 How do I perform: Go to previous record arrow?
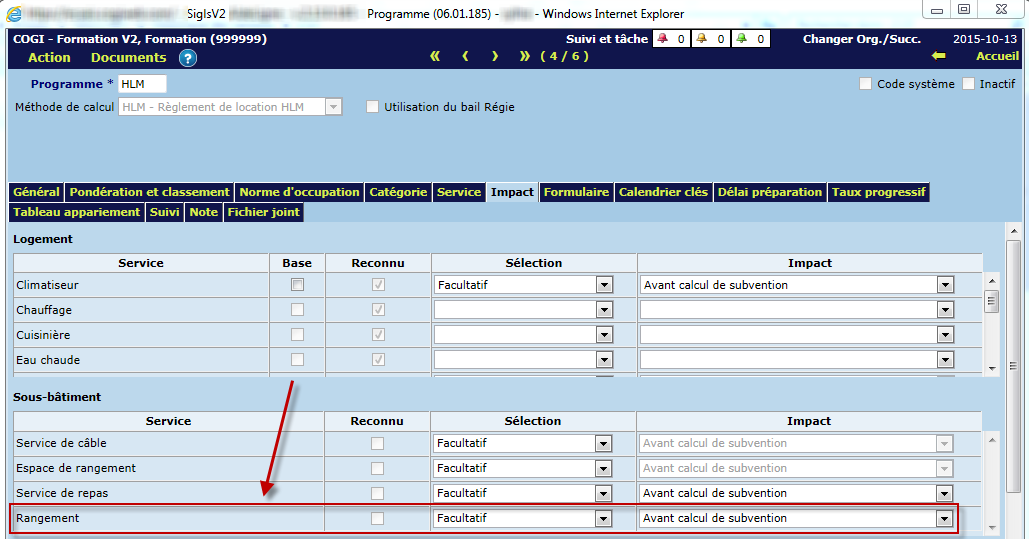tap(465, 56)
